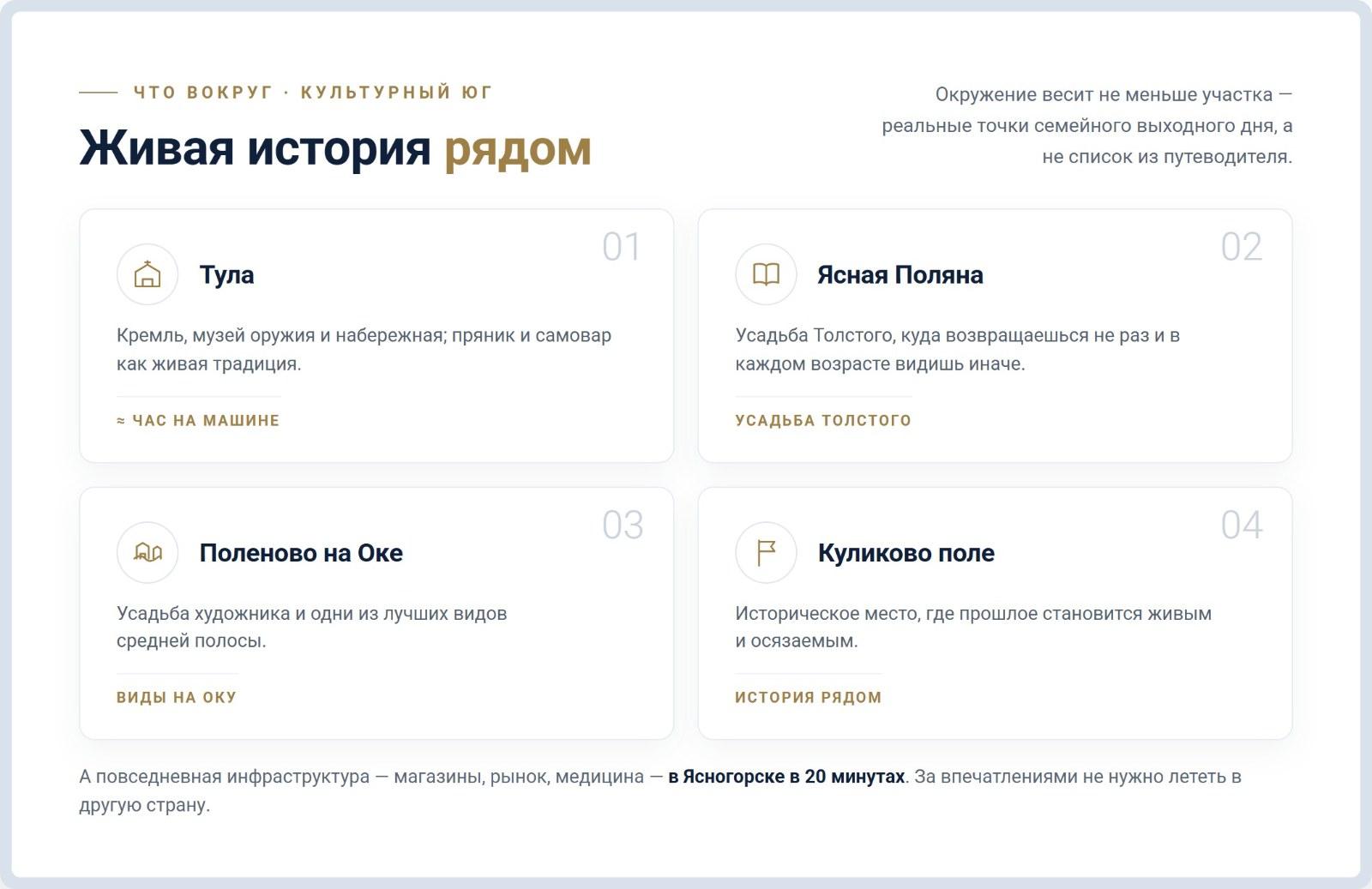This screenshot has width=1372, height=889.
Task: Click the description 'Историческое место, где прошлое'
Action: (x=973, y=627)
